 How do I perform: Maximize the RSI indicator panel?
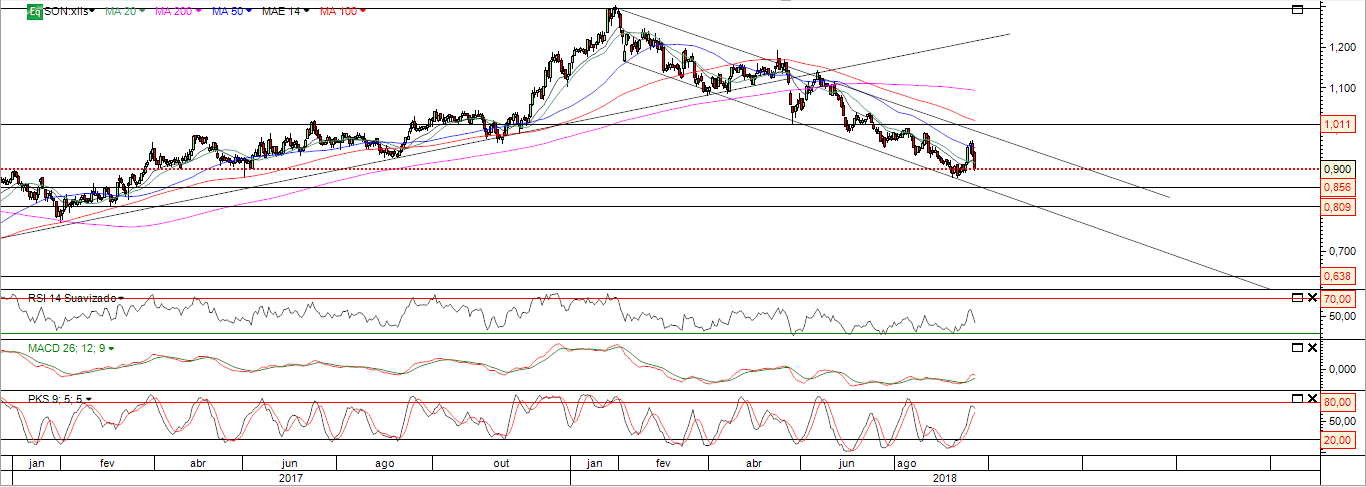click(x=1298, y=298)
